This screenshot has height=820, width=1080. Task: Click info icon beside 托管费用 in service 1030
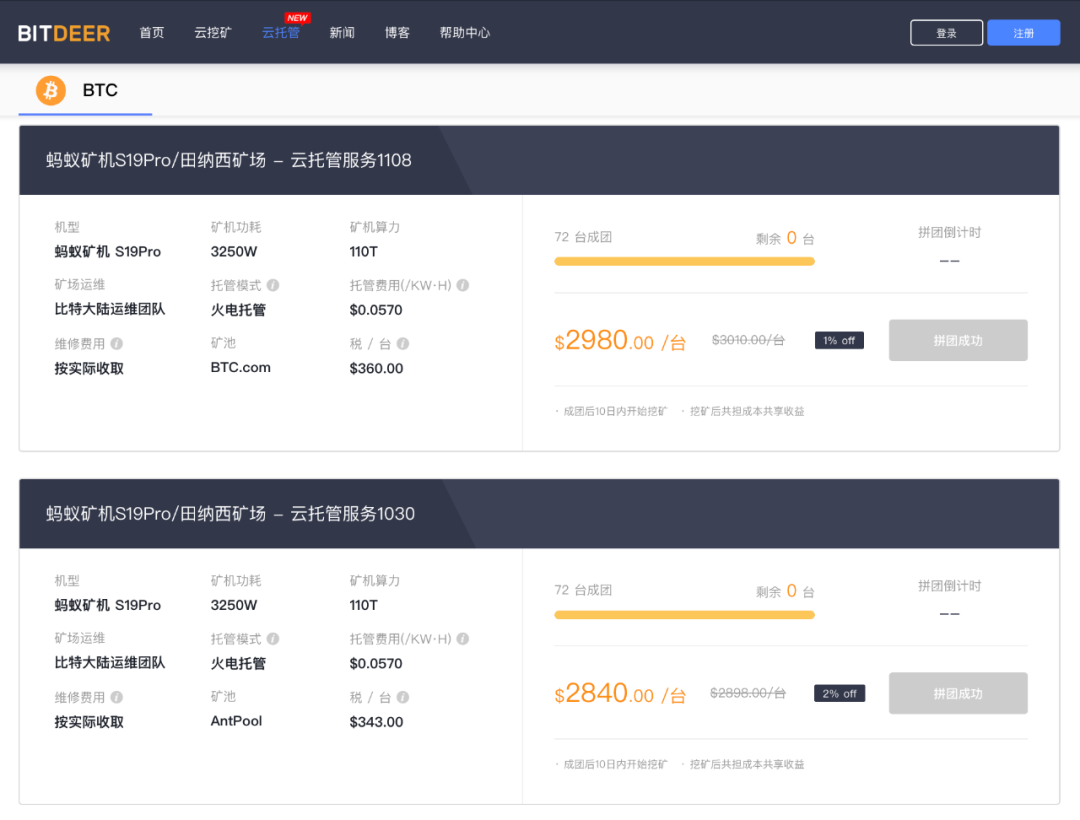click(463, 638)
